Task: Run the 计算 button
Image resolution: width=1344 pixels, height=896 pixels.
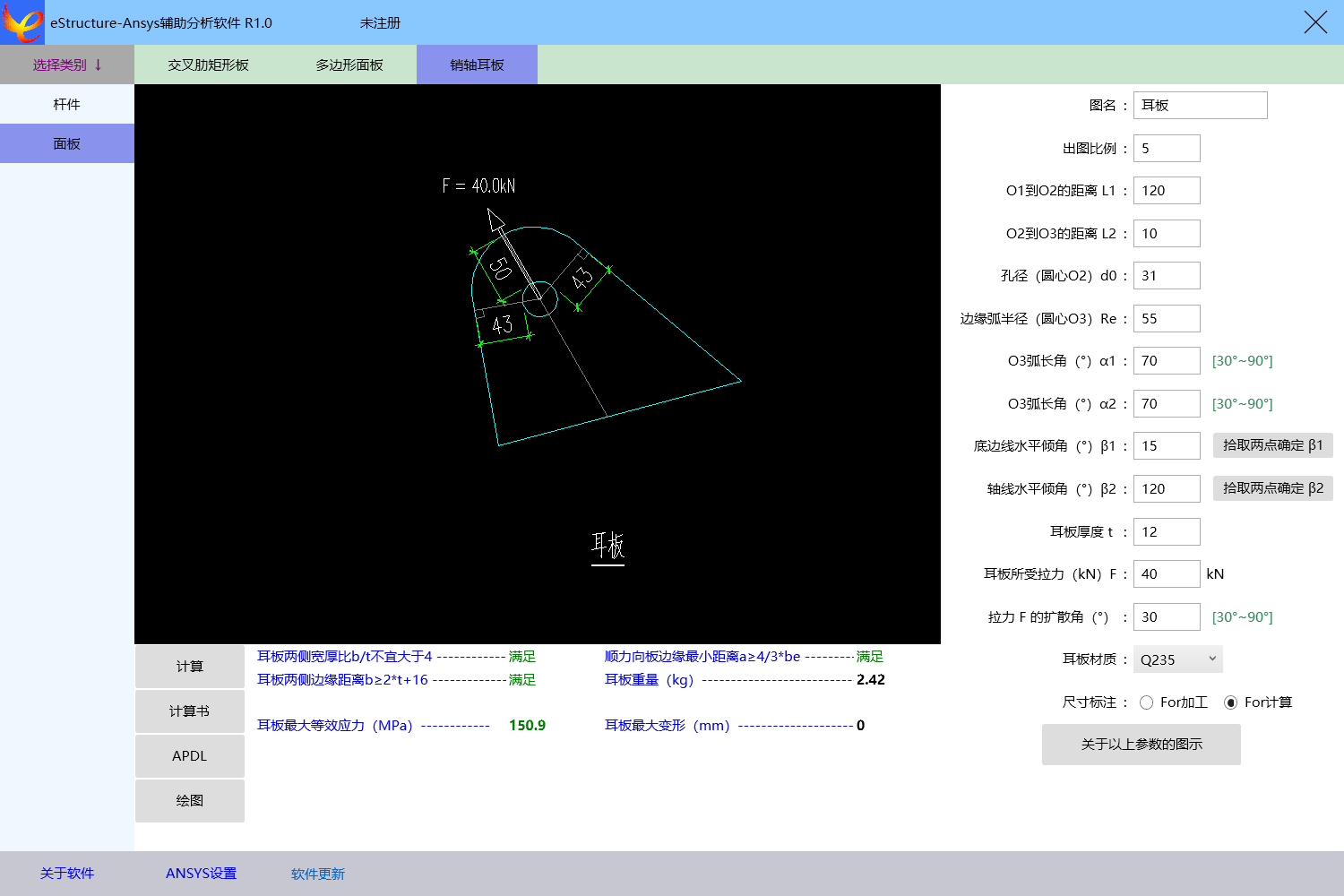Action: coord(190,667)
